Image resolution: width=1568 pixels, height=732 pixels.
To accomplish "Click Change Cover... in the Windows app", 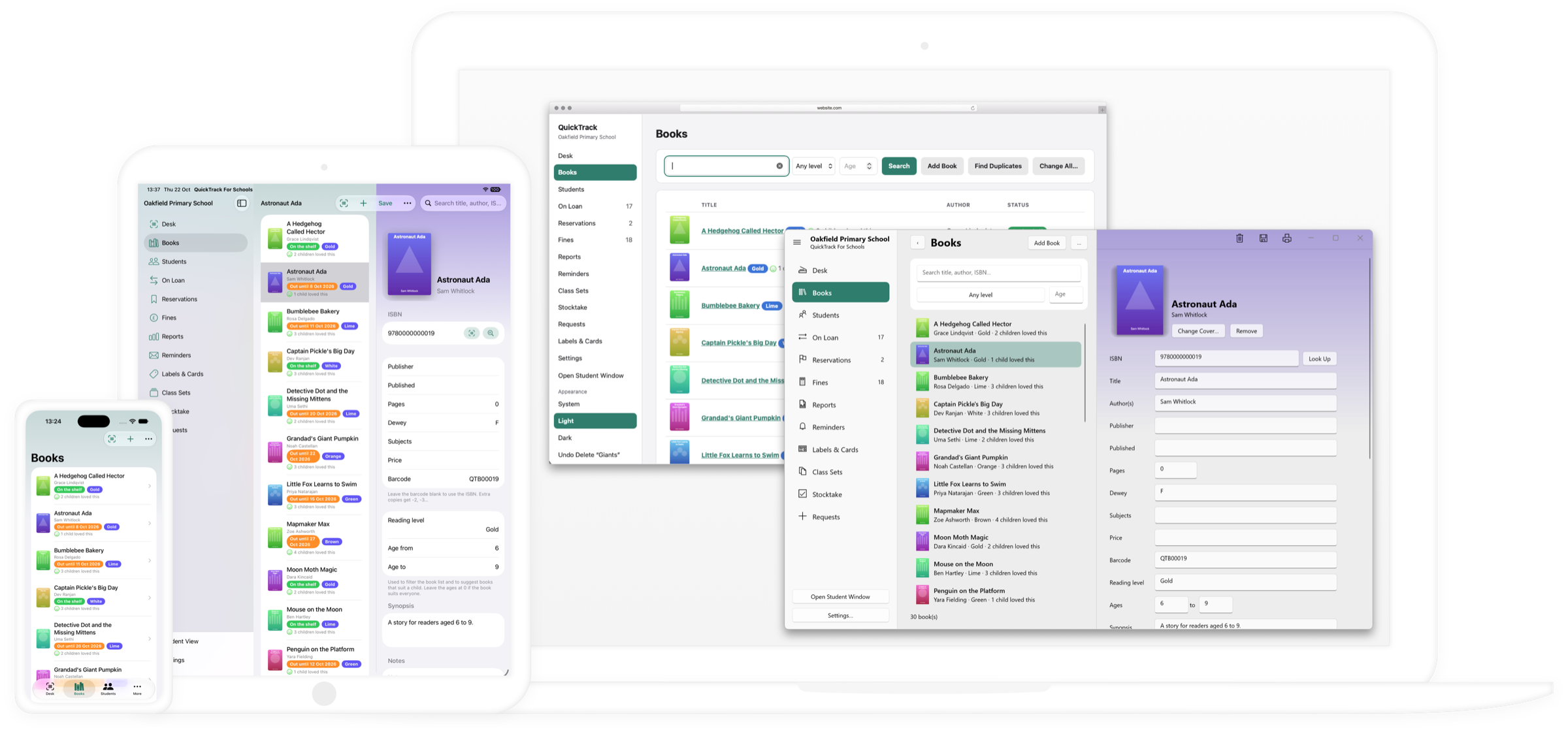I will coord(1198,331).
